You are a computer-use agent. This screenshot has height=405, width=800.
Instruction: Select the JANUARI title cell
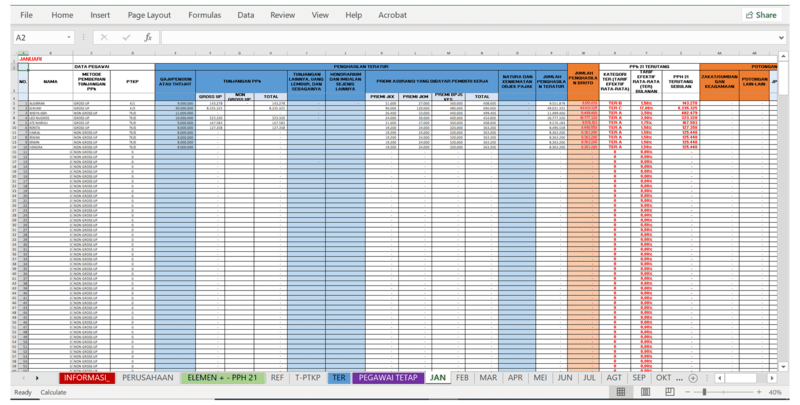(x=31, y=59)
